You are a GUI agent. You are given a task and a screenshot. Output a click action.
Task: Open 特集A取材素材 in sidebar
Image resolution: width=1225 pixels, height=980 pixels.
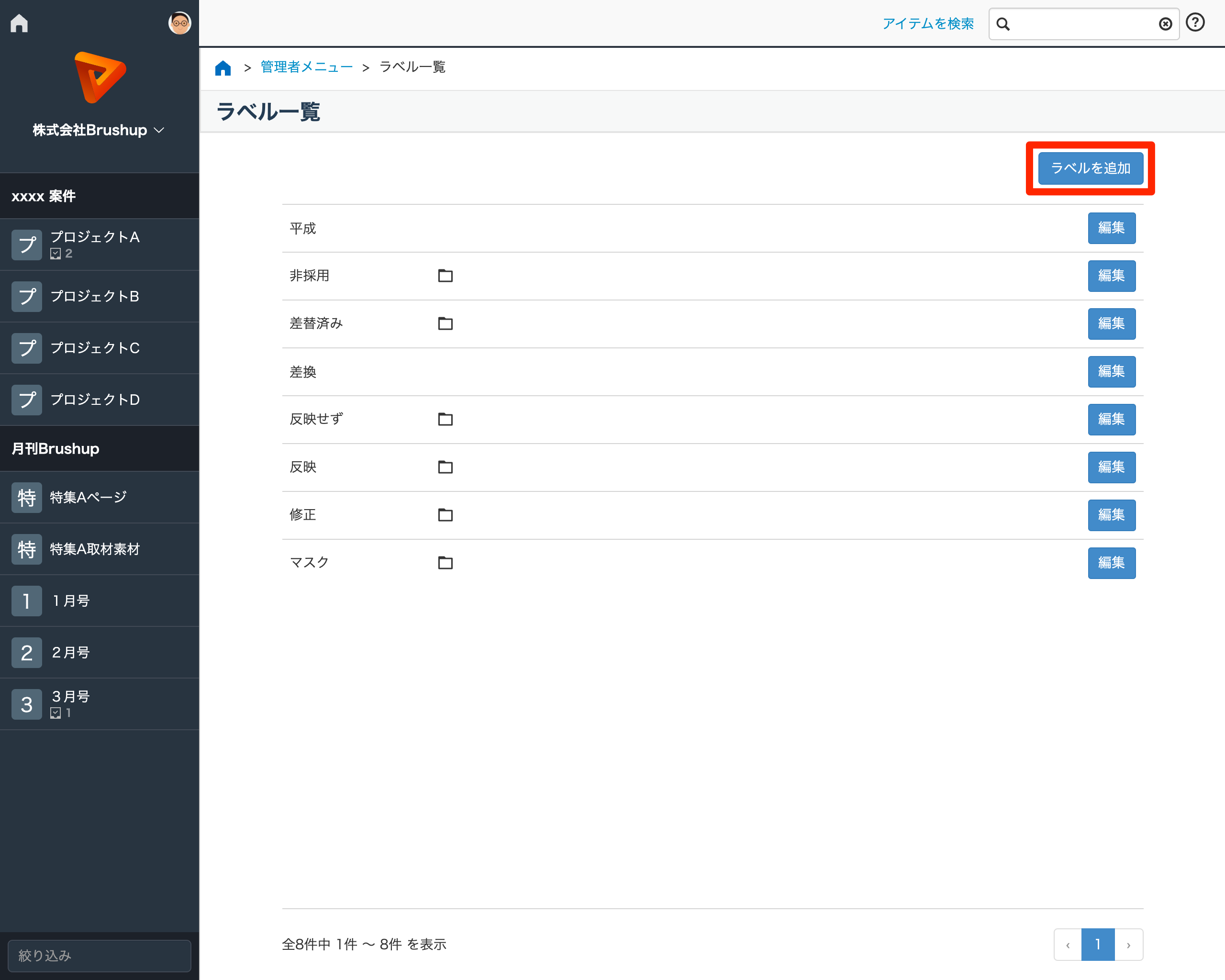[x=94, y=549]
